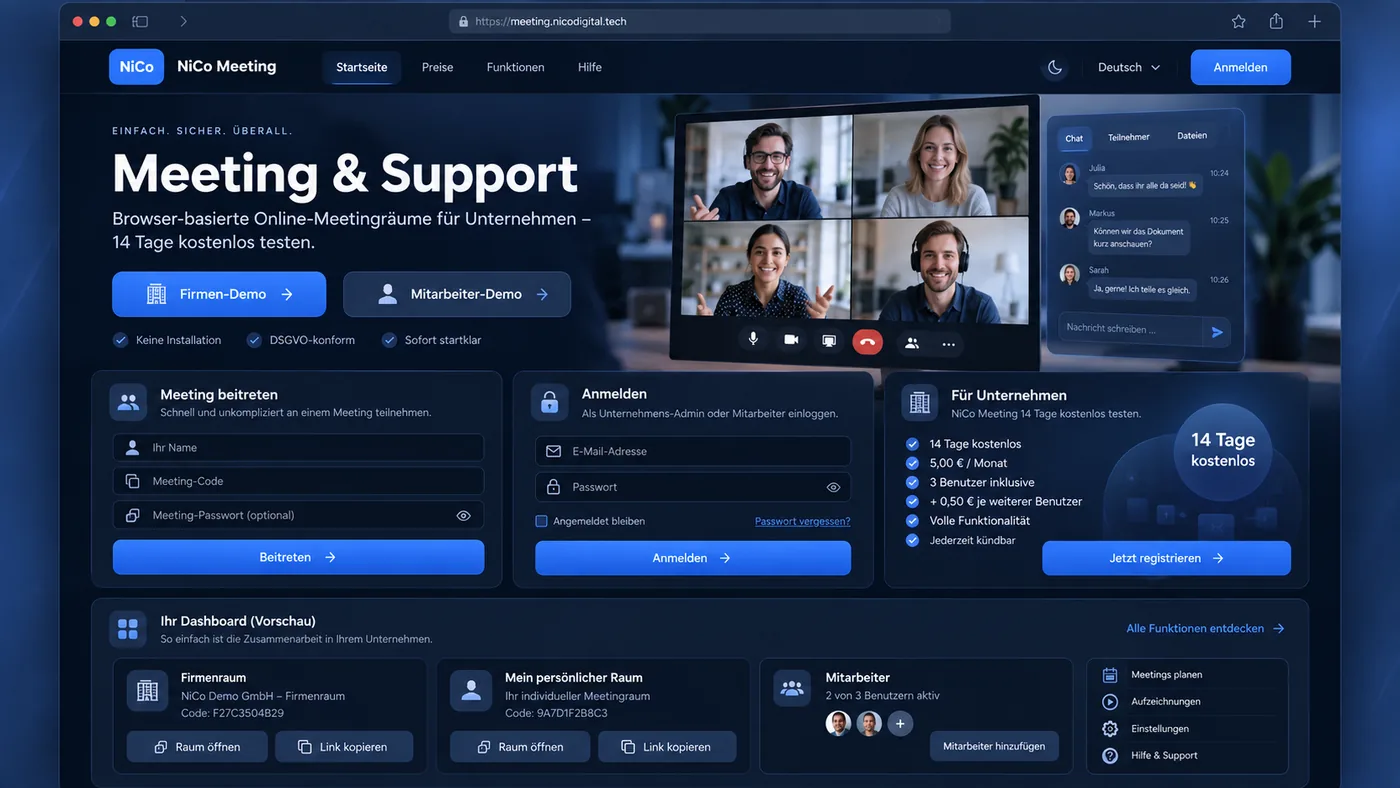Viewport: 1400px width, 788px height.
Task: Focus the Meeting-Code field
Action: coord(298,481)
